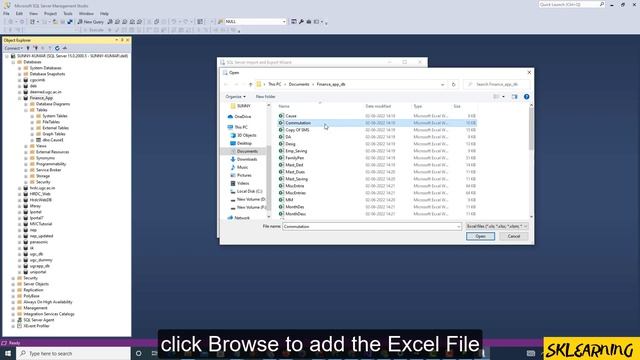Select the SQL Server Agent node

tap(38, 320)
